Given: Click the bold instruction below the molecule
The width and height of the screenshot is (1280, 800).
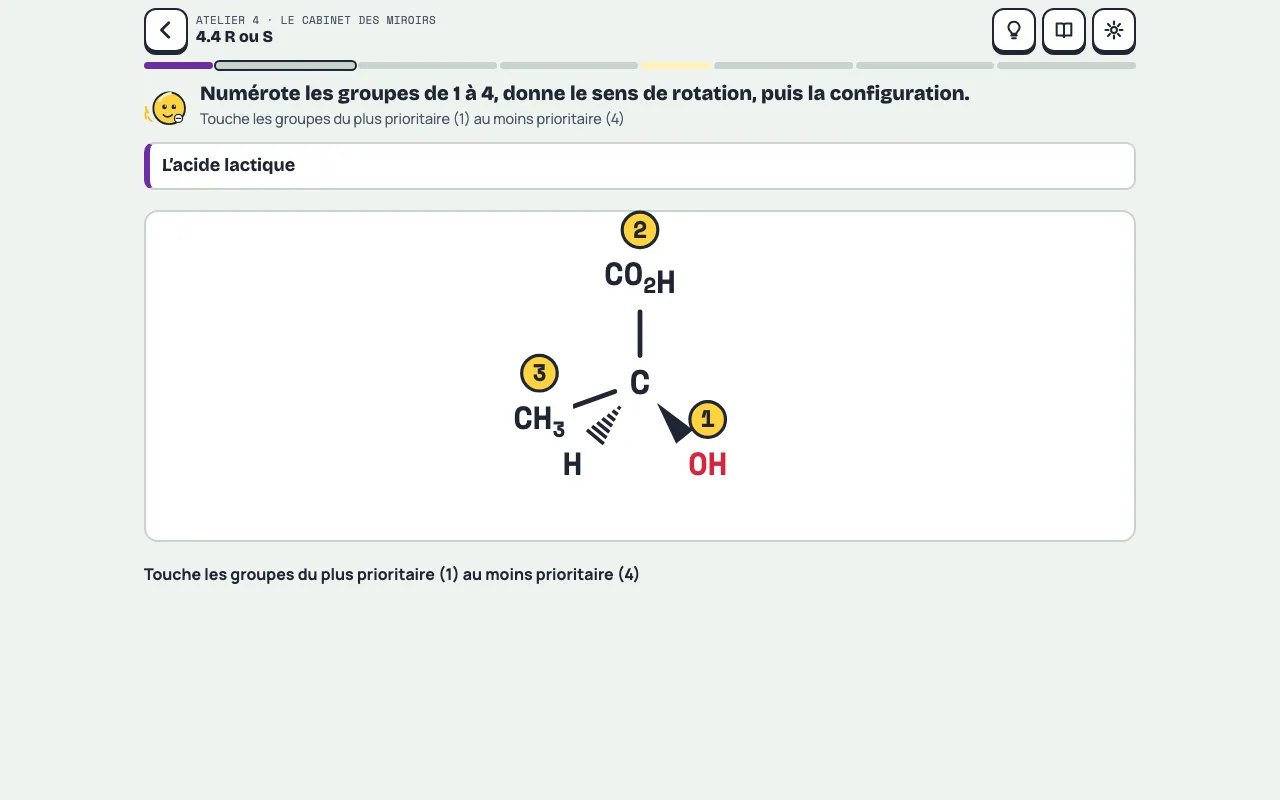Looking at the screenshot, I should [x=392, y=575].
